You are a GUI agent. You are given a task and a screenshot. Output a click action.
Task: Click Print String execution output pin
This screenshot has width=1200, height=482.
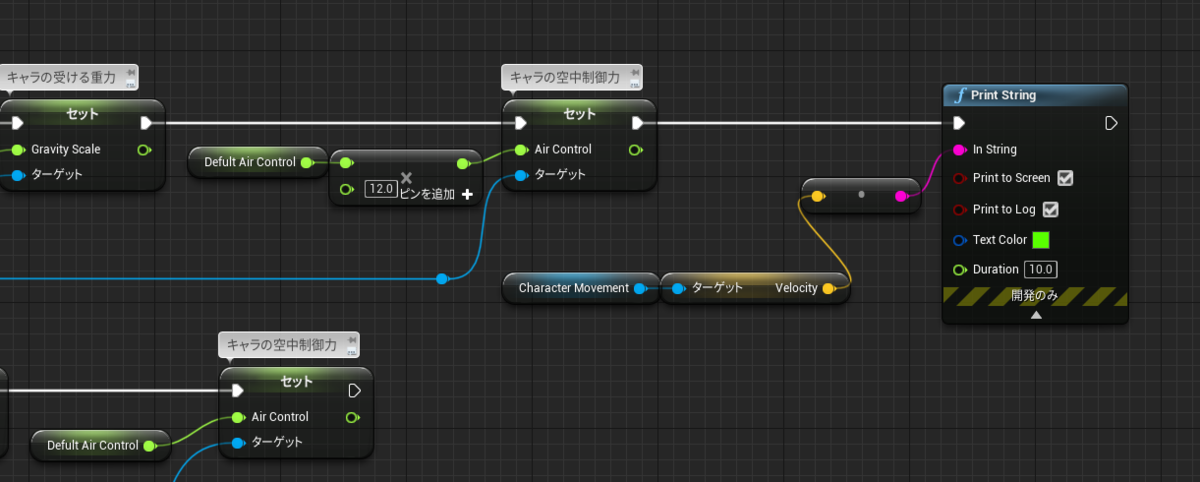(x=1110, y=123)
